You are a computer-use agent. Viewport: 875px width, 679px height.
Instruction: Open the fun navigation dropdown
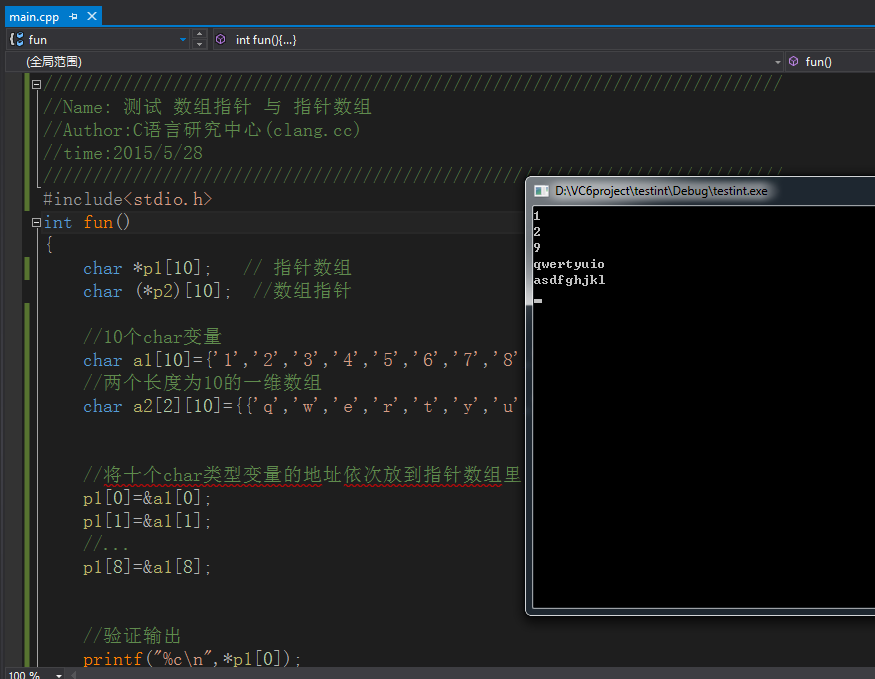click(x=183, y=40)
